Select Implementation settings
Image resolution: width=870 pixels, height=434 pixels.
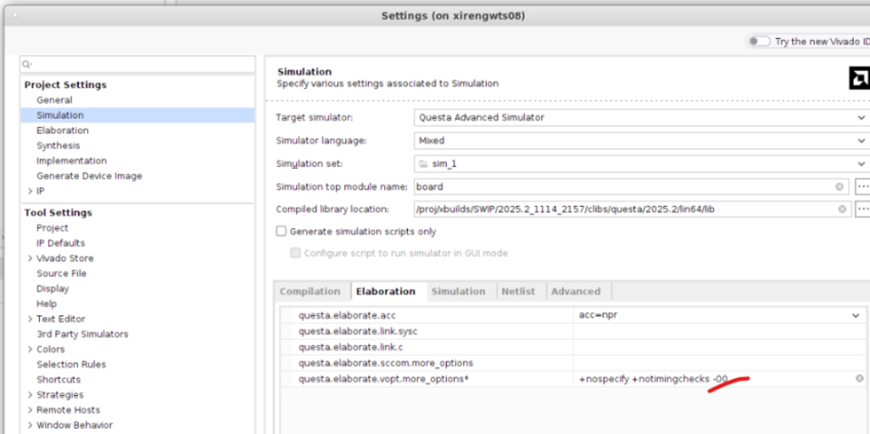72,161
